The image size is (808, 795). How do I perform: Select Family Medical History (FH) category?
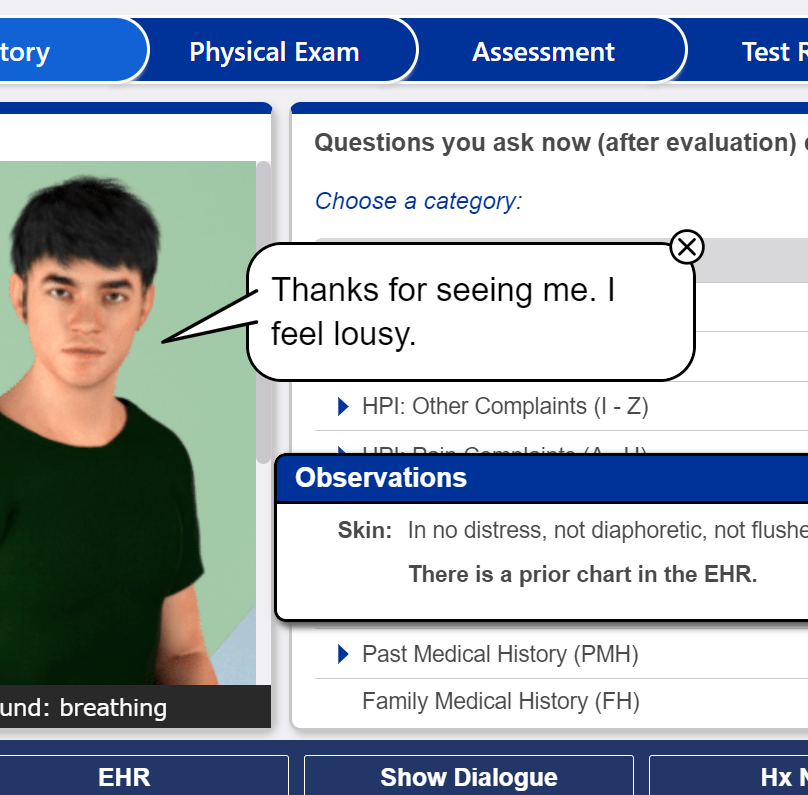pos(500,701)
